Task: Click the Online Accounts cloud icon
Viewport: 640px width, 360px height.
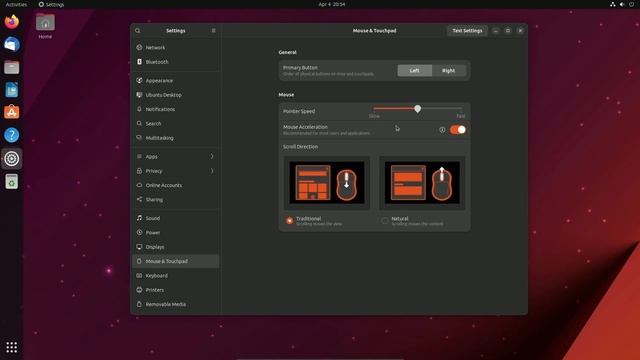Action: (139, 185)
